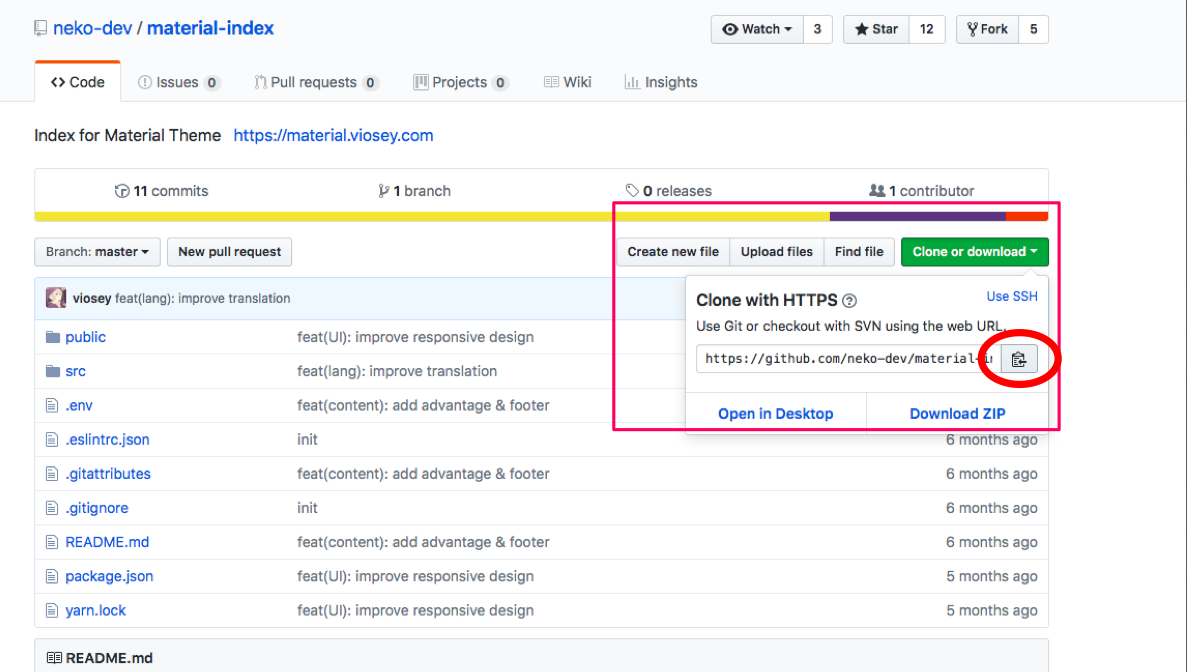
Task: Switch cloning to Use SSH
Action: [x=1012, y=297]
